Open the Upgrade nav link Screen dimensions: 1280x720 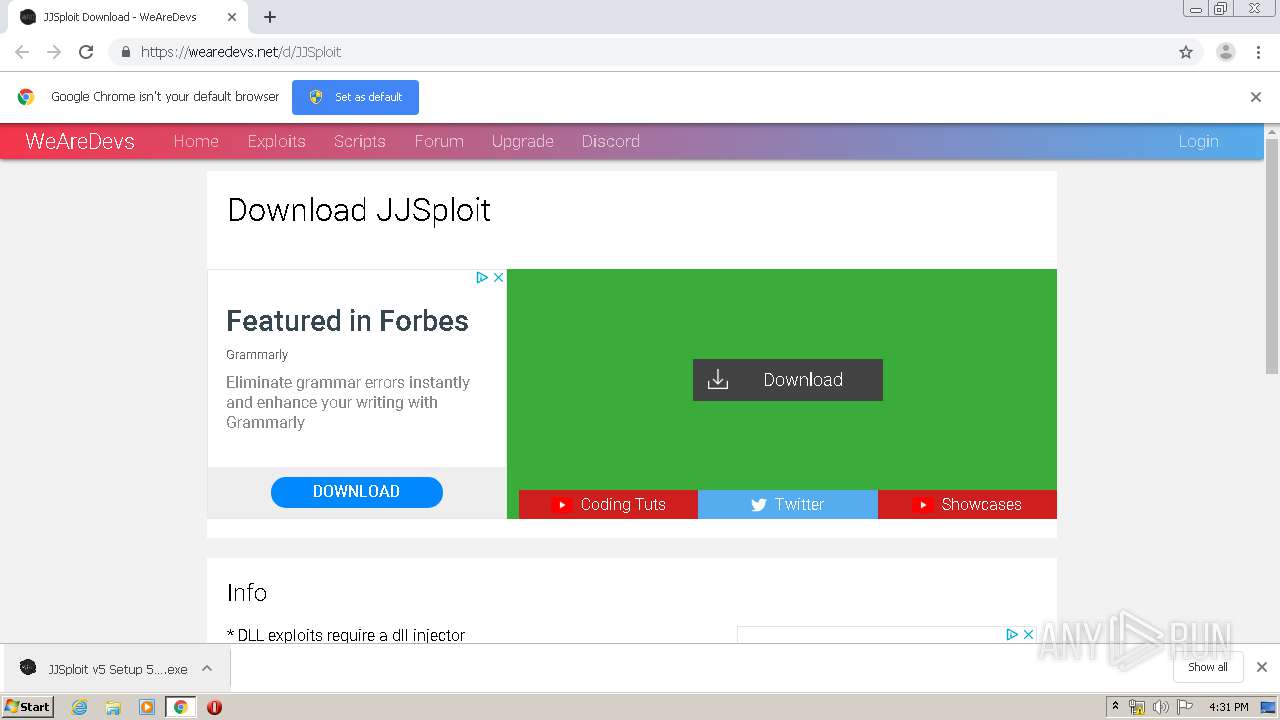point(523,141)
